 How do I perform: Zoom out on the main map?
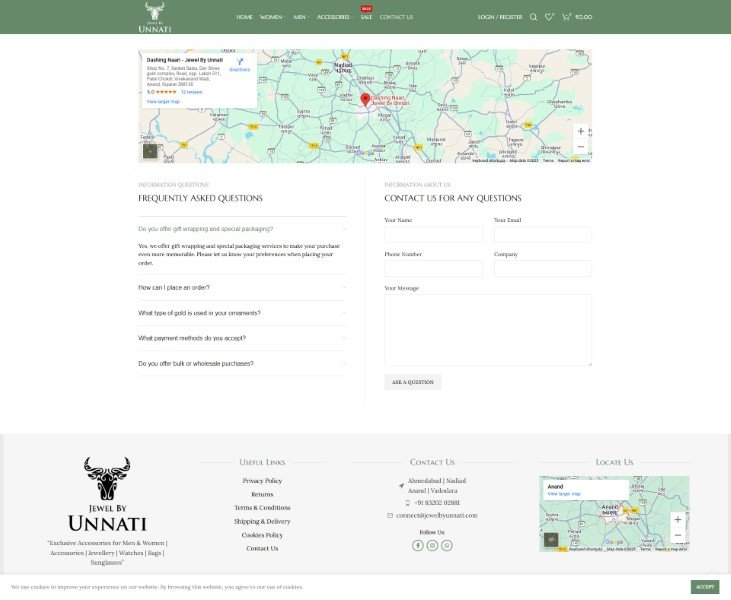pos(580,147)
